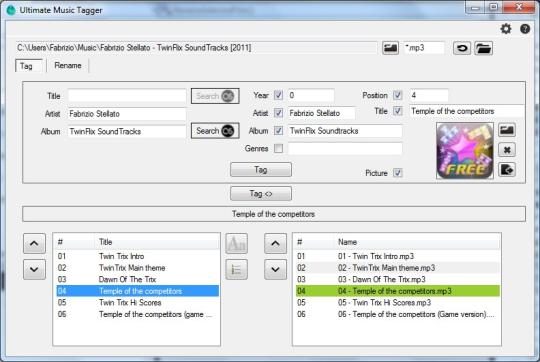Switch to the Tag tab
The height and width of the screenshot is (362, 540).
29,66
